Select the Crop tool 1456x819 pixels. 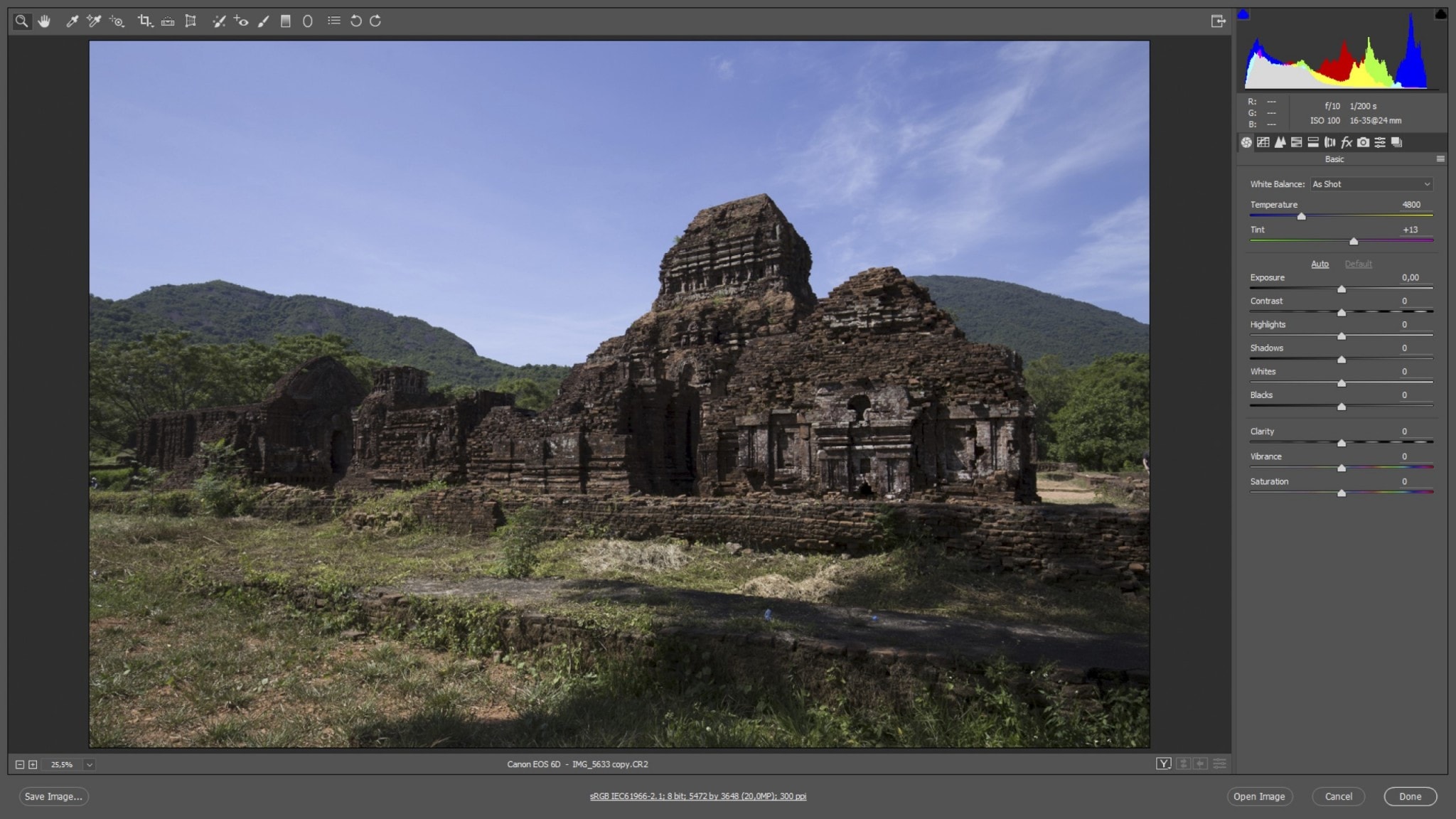click(145, 21)
